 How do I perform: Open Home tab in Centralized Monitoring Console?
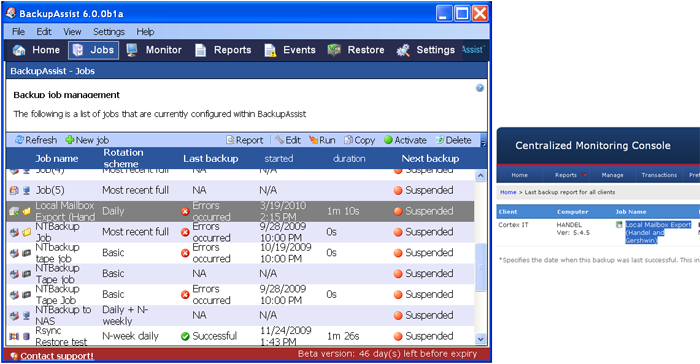[x=519, y=175]
